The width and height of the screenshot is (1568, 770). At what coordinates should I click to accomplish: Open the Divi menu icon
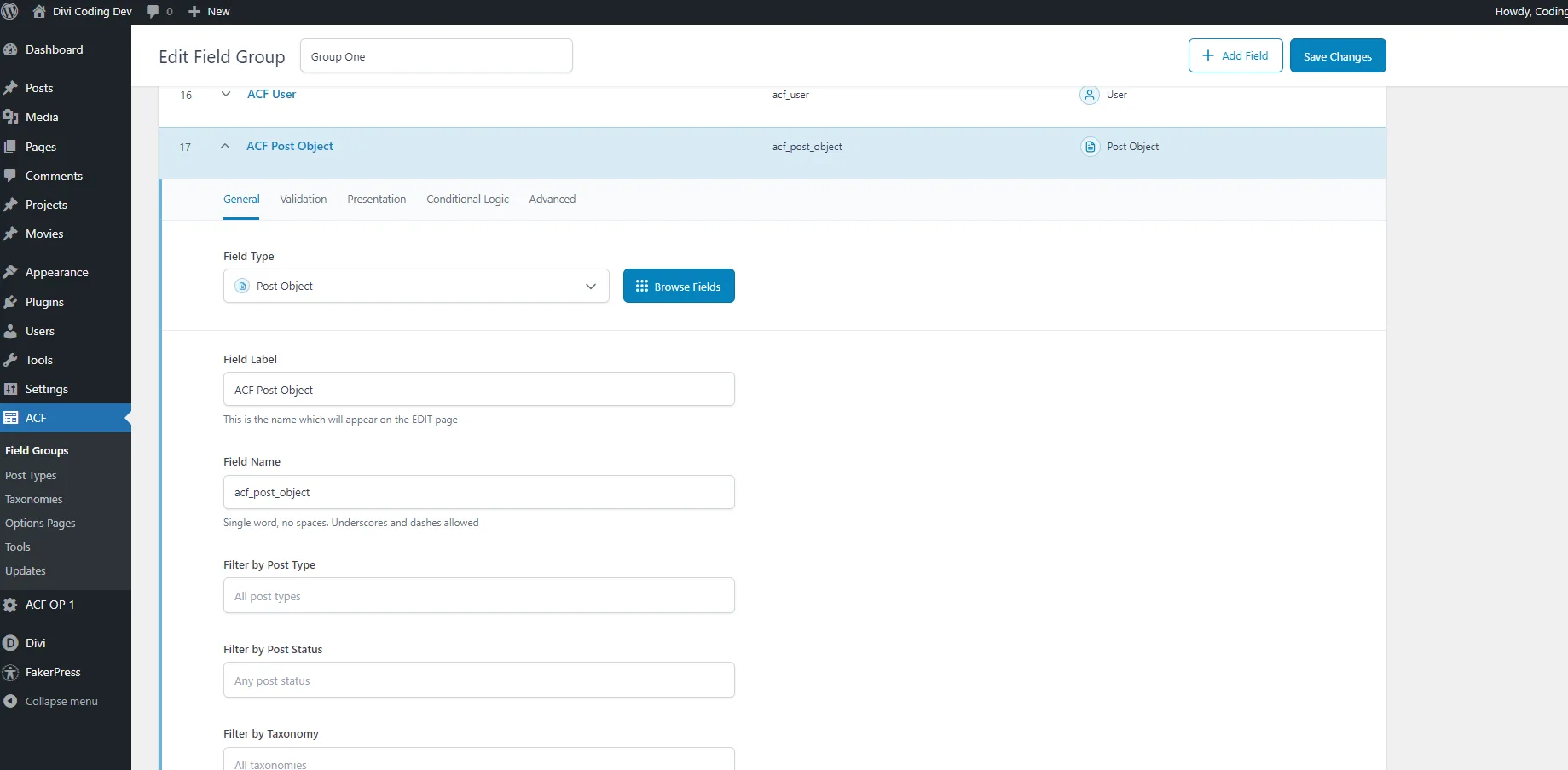point(10,644)
